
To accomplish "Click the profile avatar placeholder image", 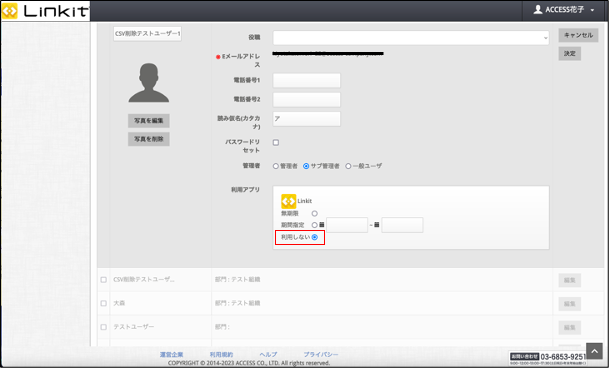I will point(149,82).
